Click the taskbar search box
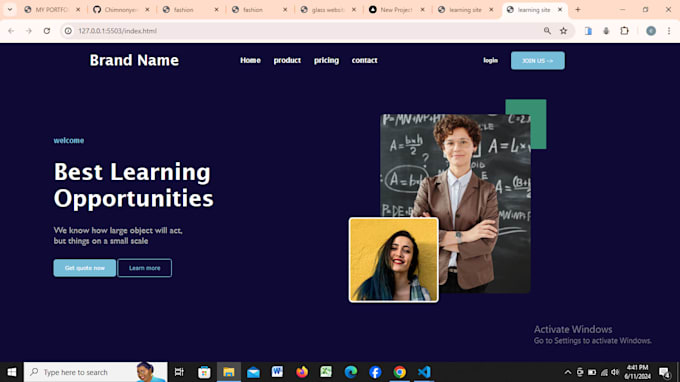This screenshot has height=382, width=680. [95, 372]
